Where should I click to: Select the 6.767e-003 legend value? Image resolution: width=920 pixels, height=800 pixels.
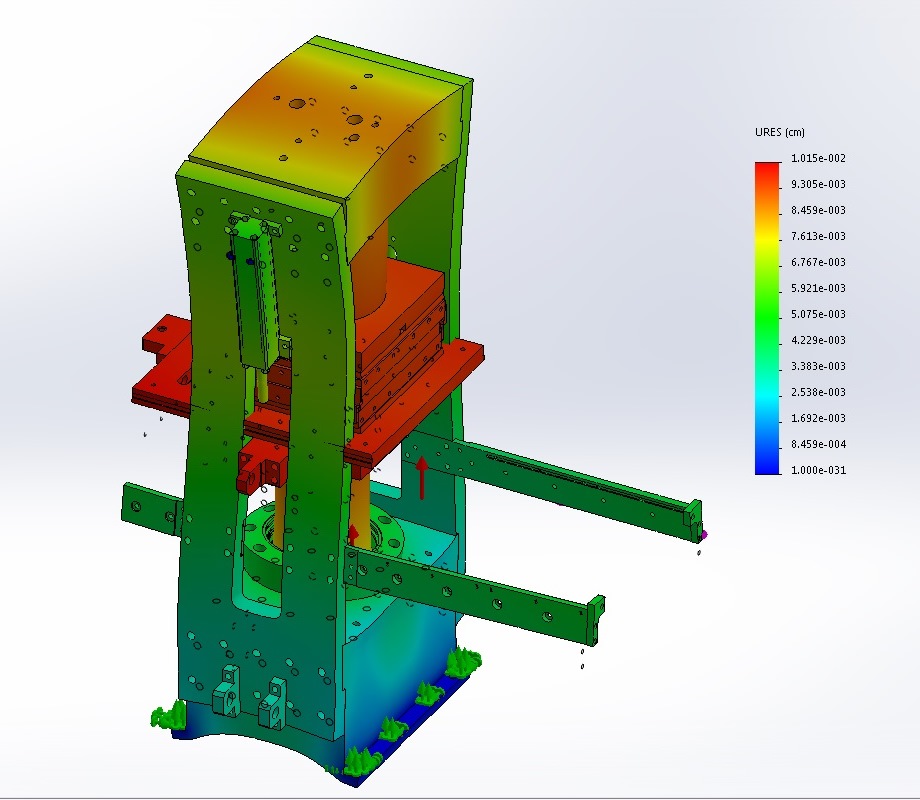pyautogui.click(x=818, y=262)
